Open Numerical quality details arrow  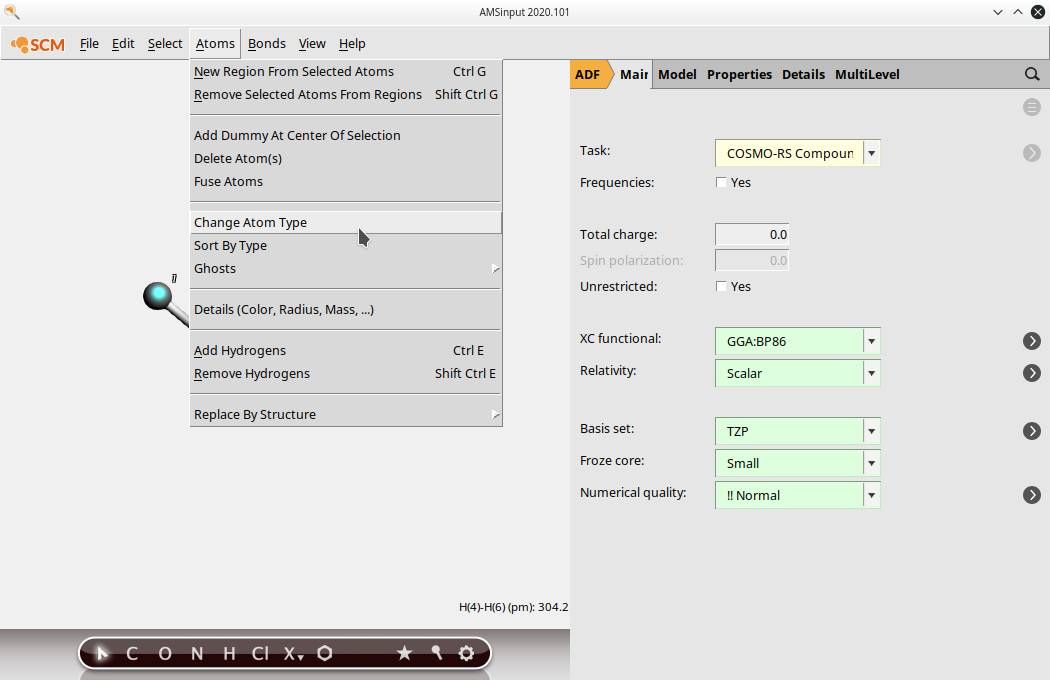pyautogui.click(x=1032, y=495)
